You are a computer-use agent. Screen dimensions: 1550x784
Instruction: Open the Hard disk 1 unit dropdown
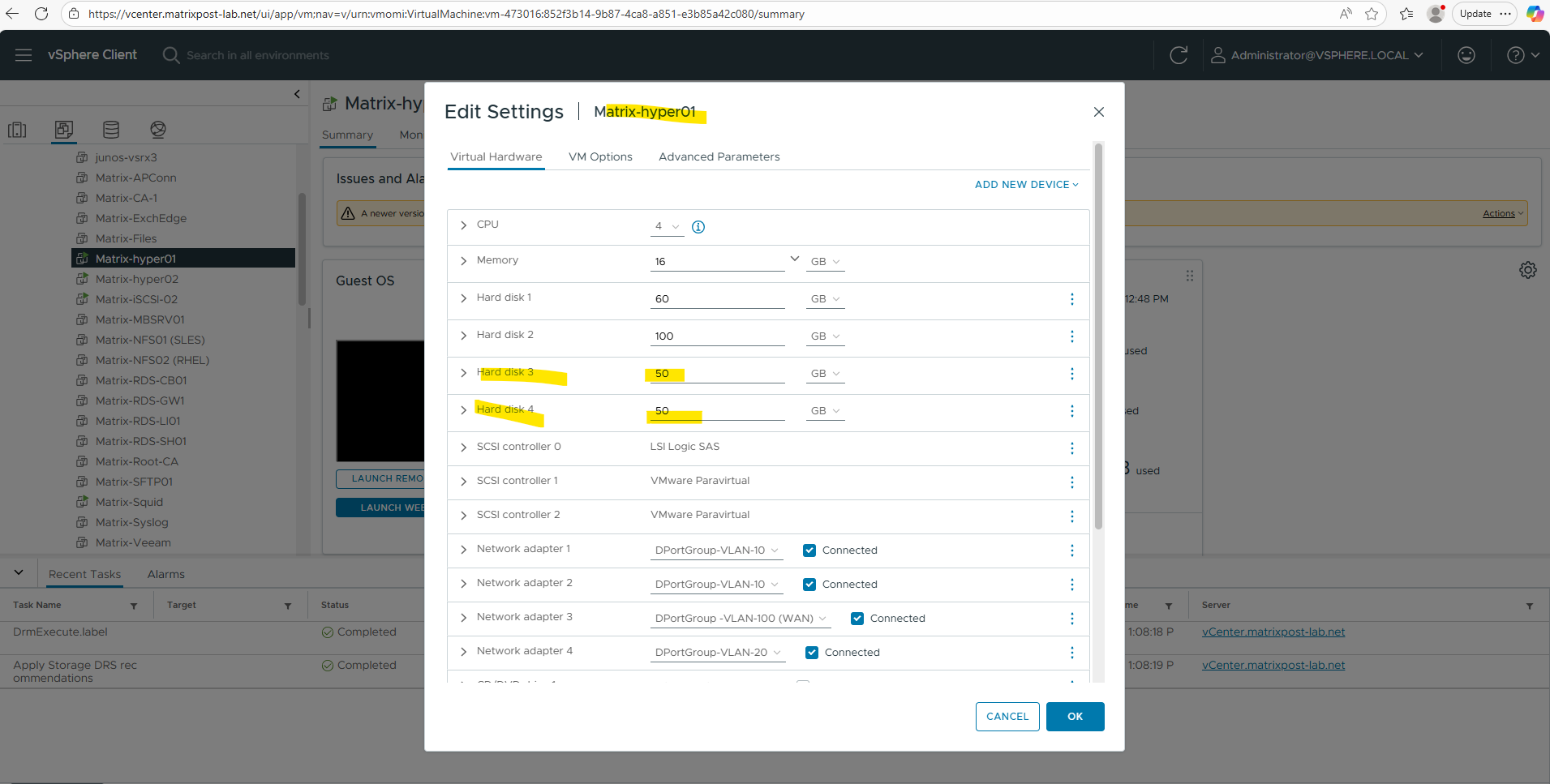826,299
